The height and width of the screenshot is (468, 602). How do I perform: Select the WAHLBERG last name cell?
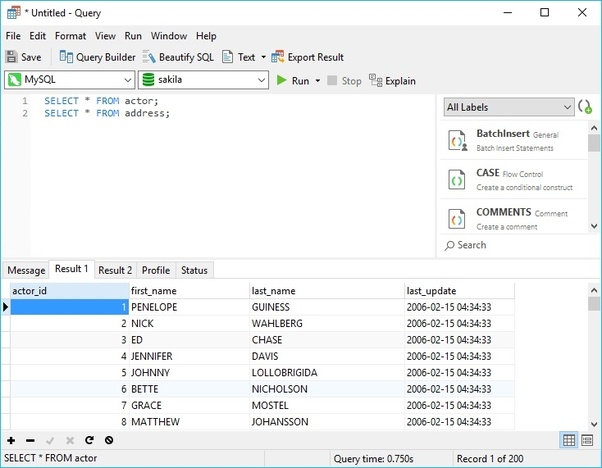click(327, 324)
